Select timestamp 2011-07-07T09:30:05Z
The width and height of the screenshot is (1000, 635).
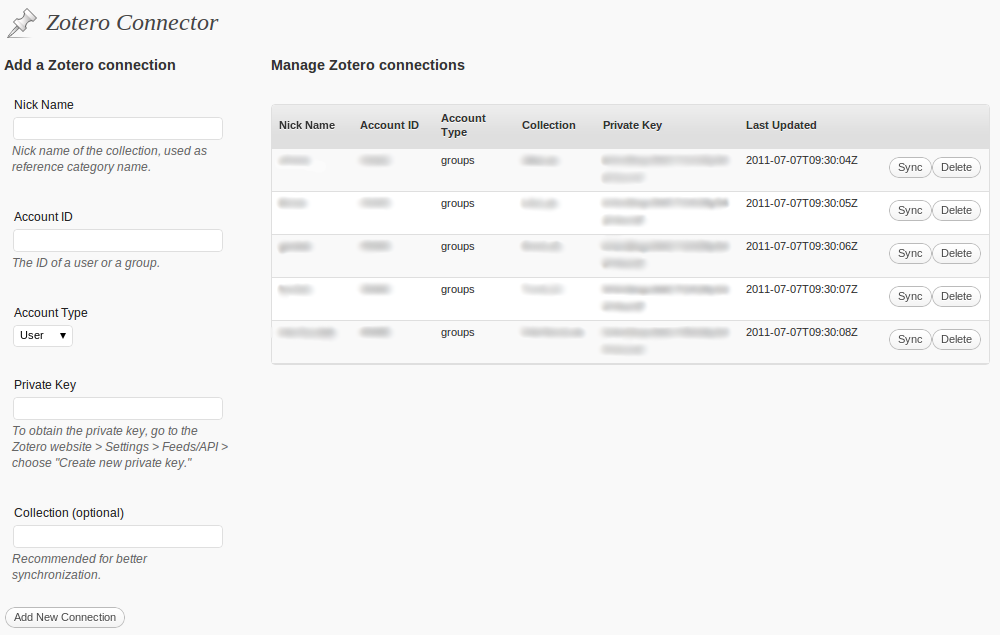pyautogui.click(x=802, y=203)
